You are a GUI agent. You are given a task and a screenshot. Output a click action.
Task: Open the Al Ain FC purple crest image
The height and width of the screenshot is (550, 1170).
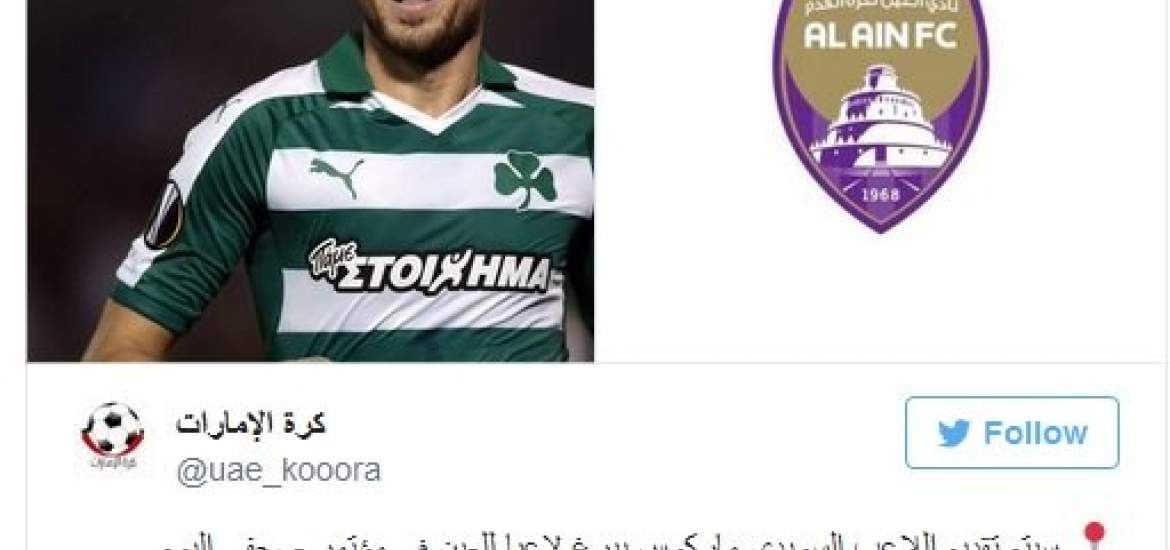880,112
